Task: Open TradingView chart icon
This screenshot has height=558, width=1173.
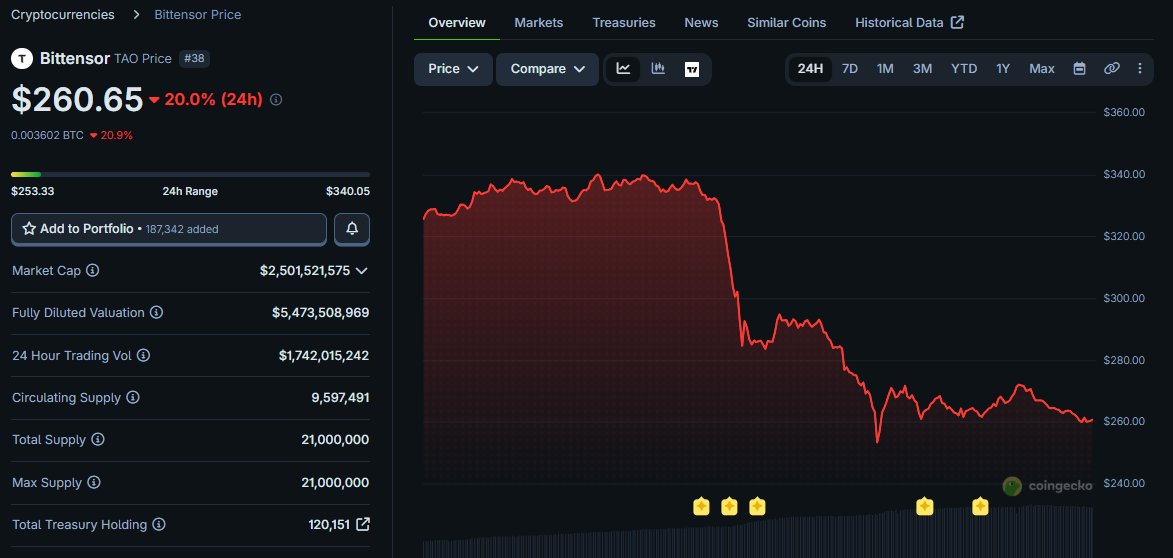Action: 692,69
